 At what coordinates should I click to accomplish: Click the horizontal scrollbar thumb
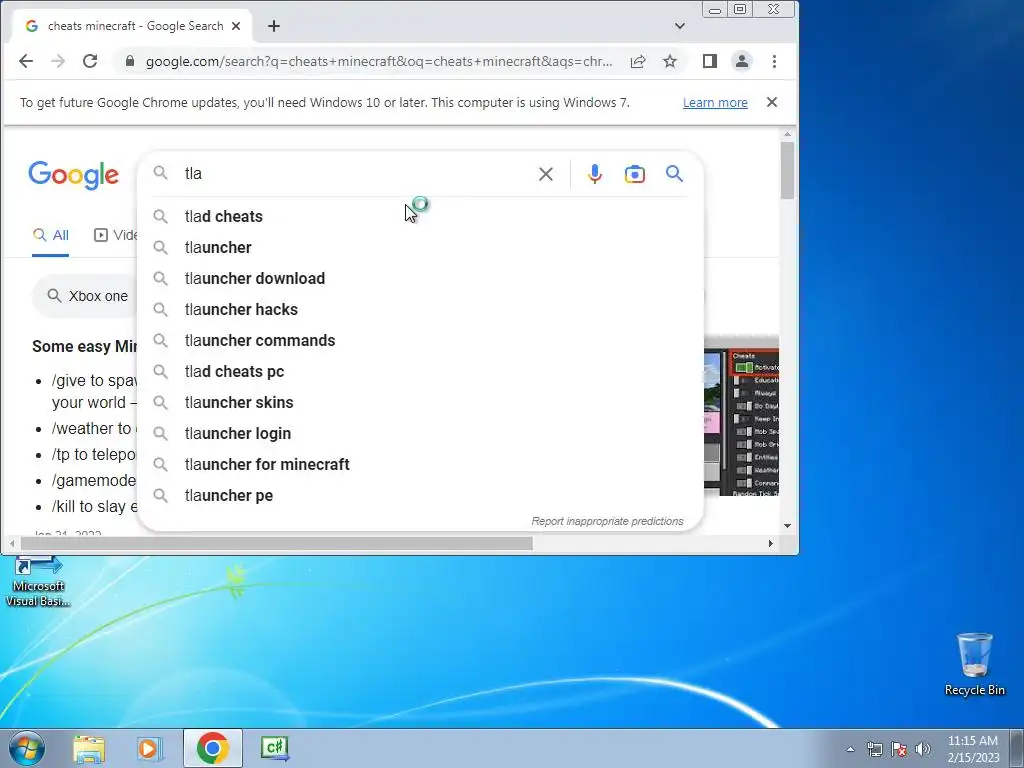[277, 543]
